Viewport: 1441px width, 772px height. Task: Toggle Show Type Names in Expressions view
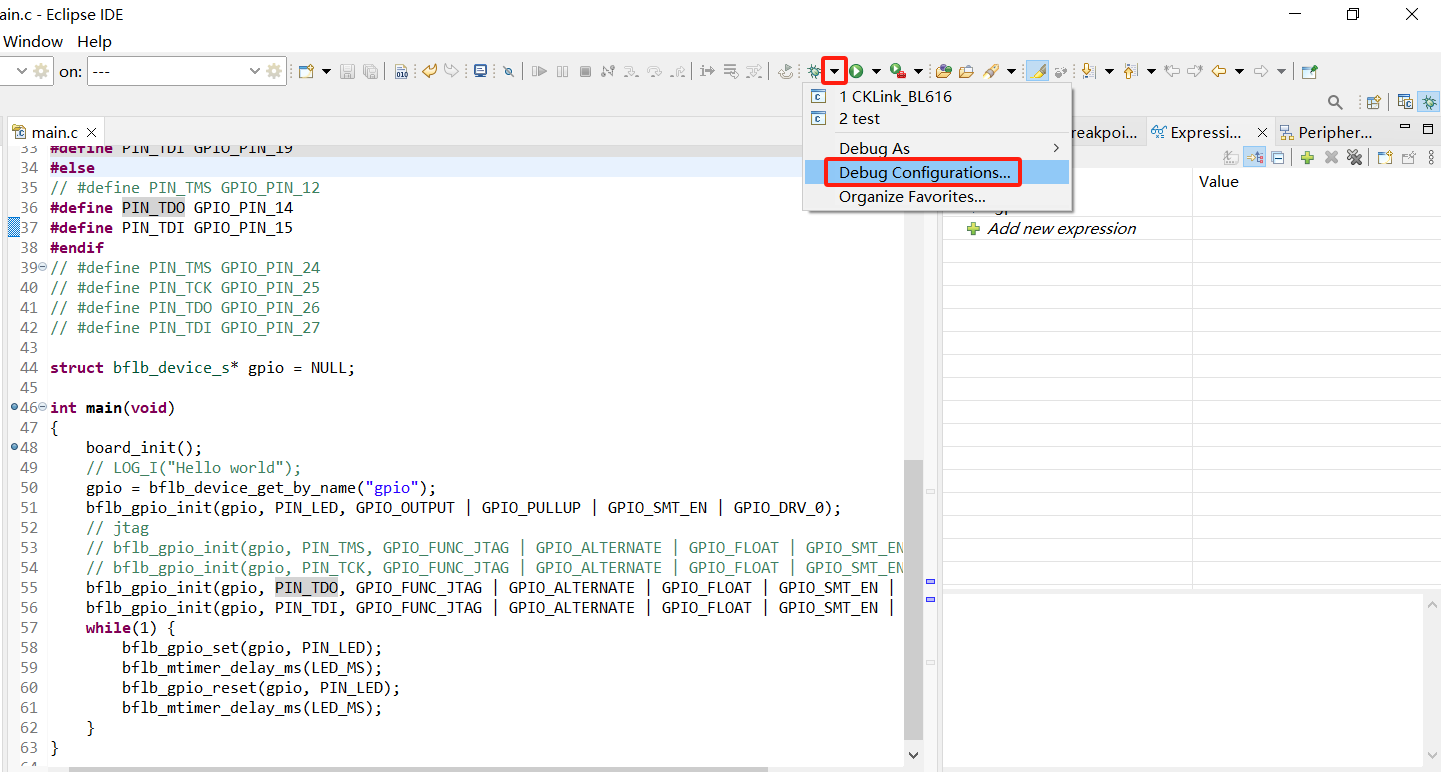[x=1230, y=157]
